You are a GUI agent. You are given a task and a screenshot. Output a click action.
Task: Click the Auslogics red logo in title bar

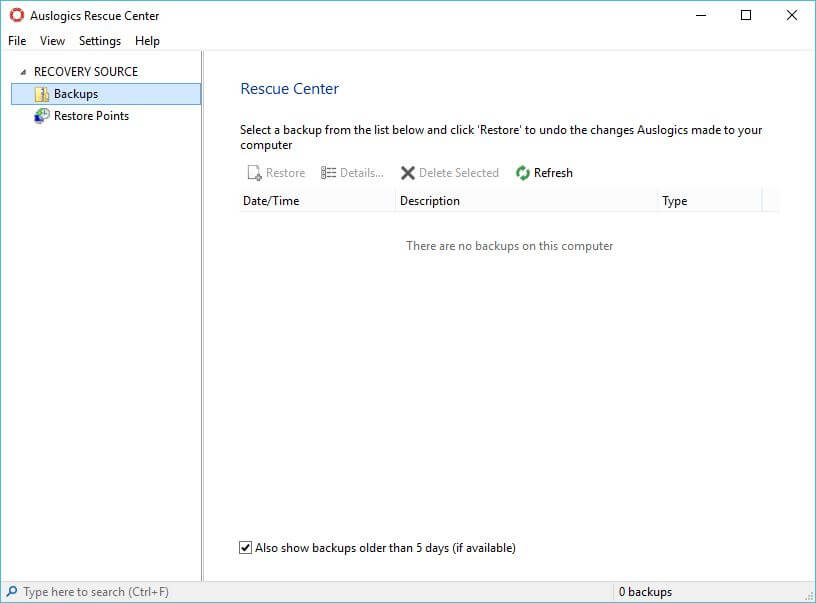click(x=16, y=16)
